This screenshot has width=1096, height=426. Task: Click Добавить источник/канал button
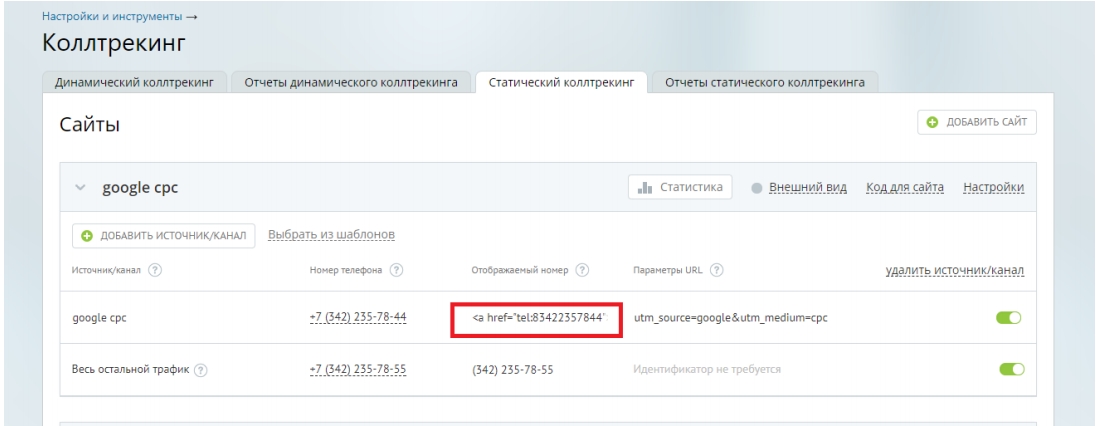(x=164, y=235)
